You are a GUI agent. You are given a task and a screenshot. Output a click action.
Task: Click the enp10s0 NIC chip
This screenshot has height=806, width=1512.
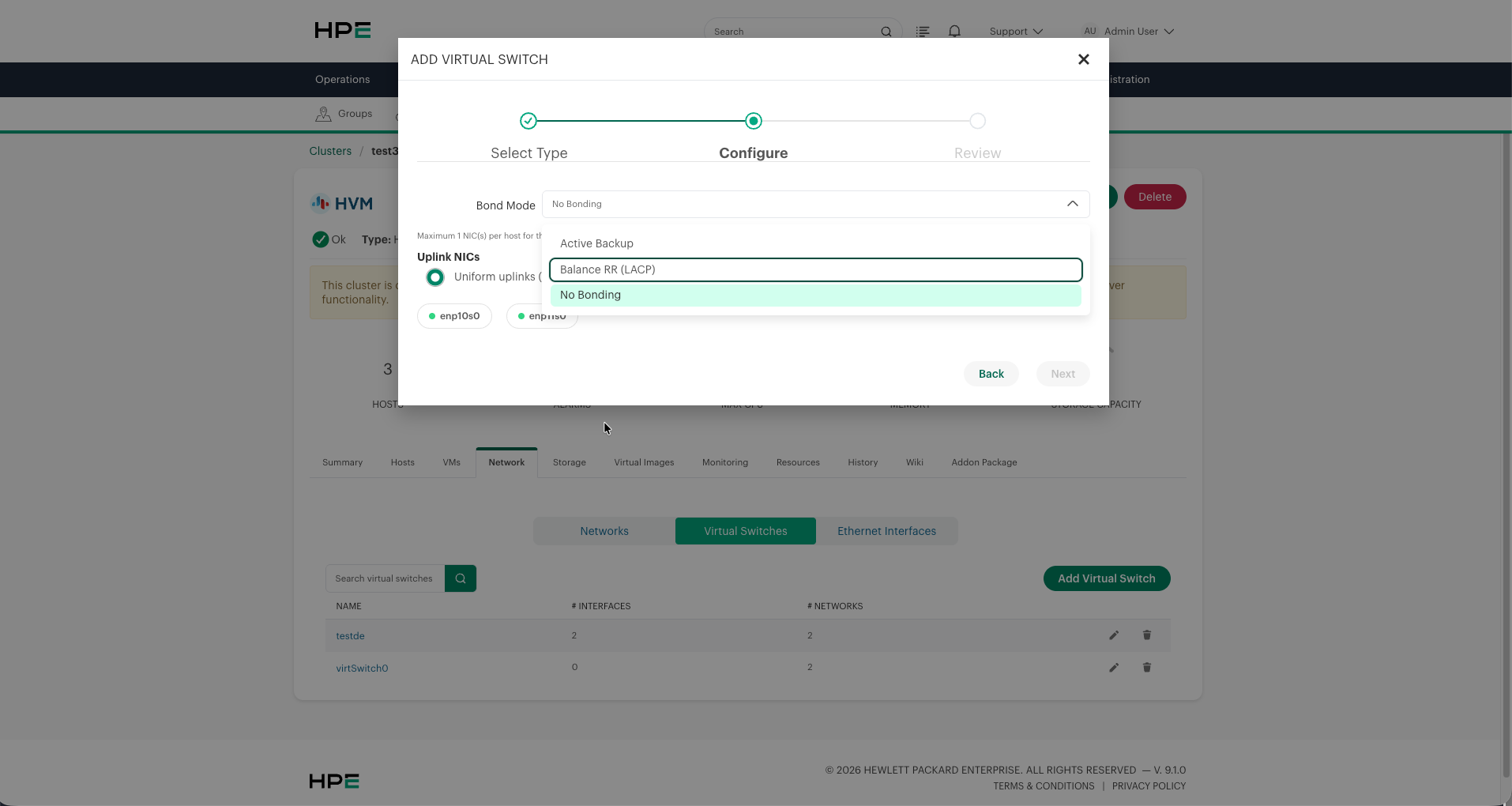pyautogui.click(x=454, y=316)
